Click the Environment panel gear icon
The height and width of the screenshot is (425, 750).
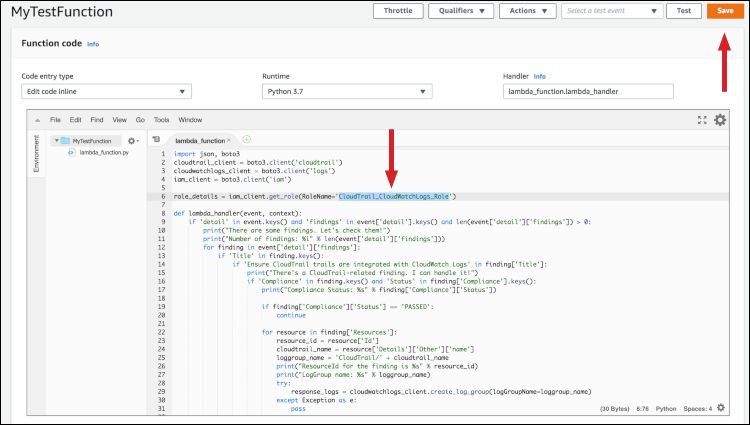point(131,141)
